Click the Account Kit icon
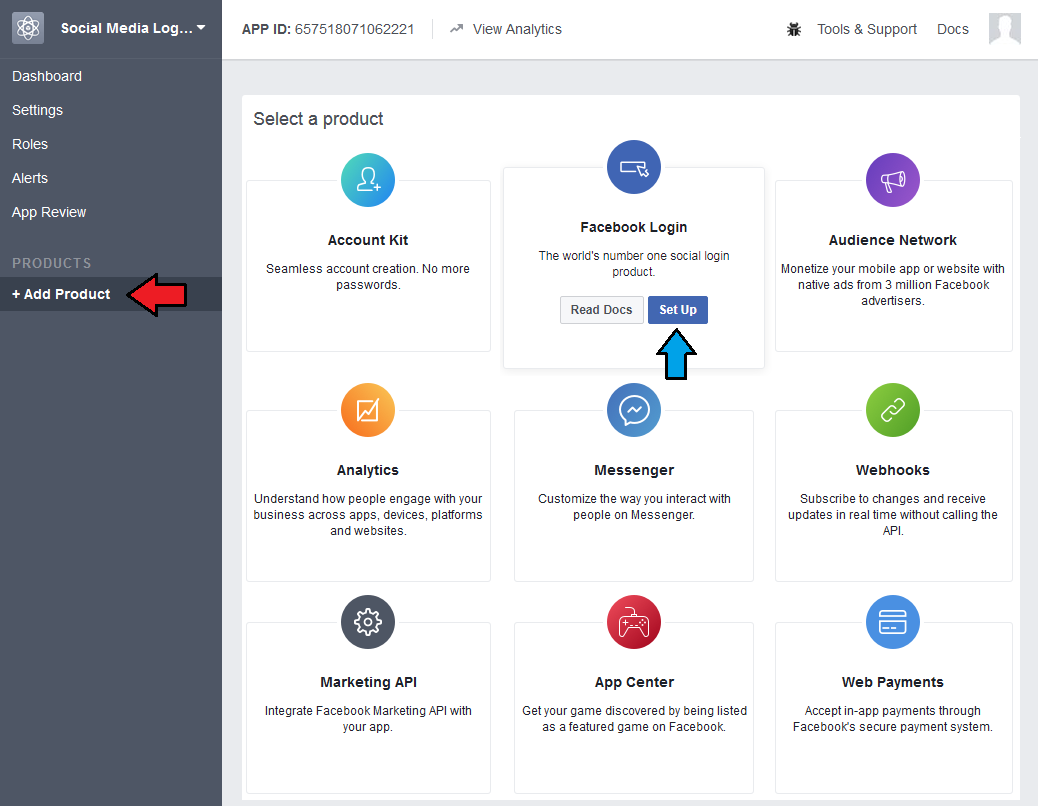This screenshot has width=1038, height=806. point(368,180)
